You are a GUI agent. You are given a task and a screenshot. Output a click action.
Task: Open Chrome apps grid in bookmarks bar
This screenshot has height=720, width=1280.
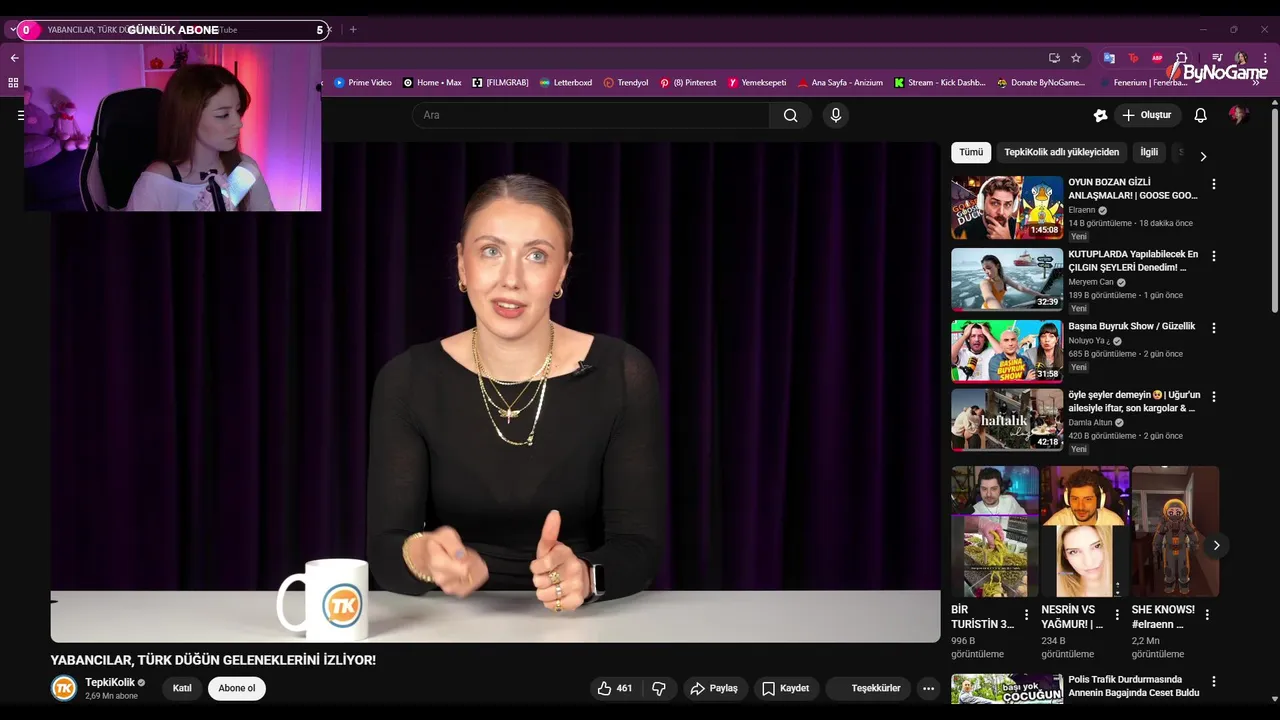point(14,82)
